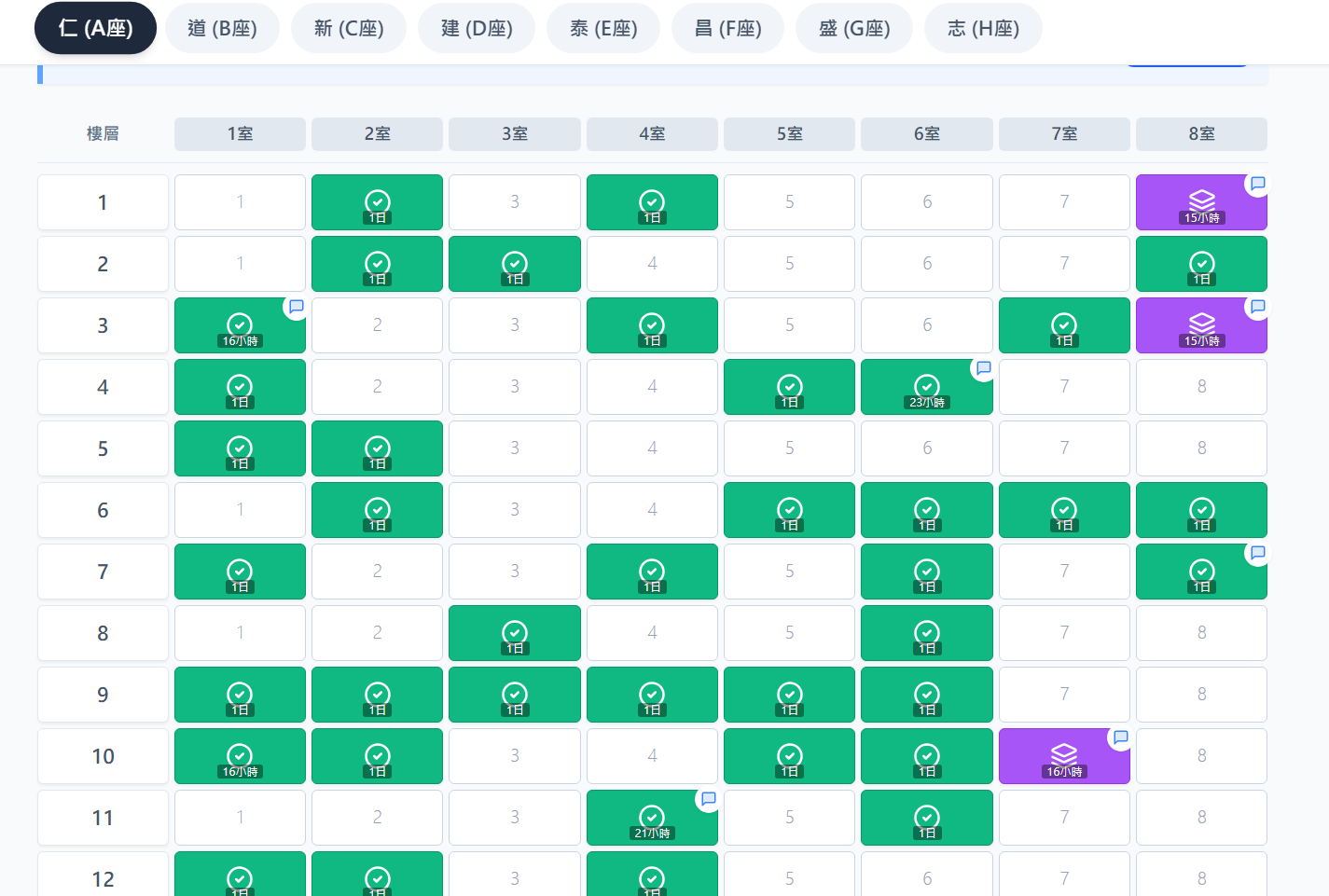The image size is (1329, 896).
Task: Open comment bubble on floor 3 room 1
Action: tap(296, 307)
